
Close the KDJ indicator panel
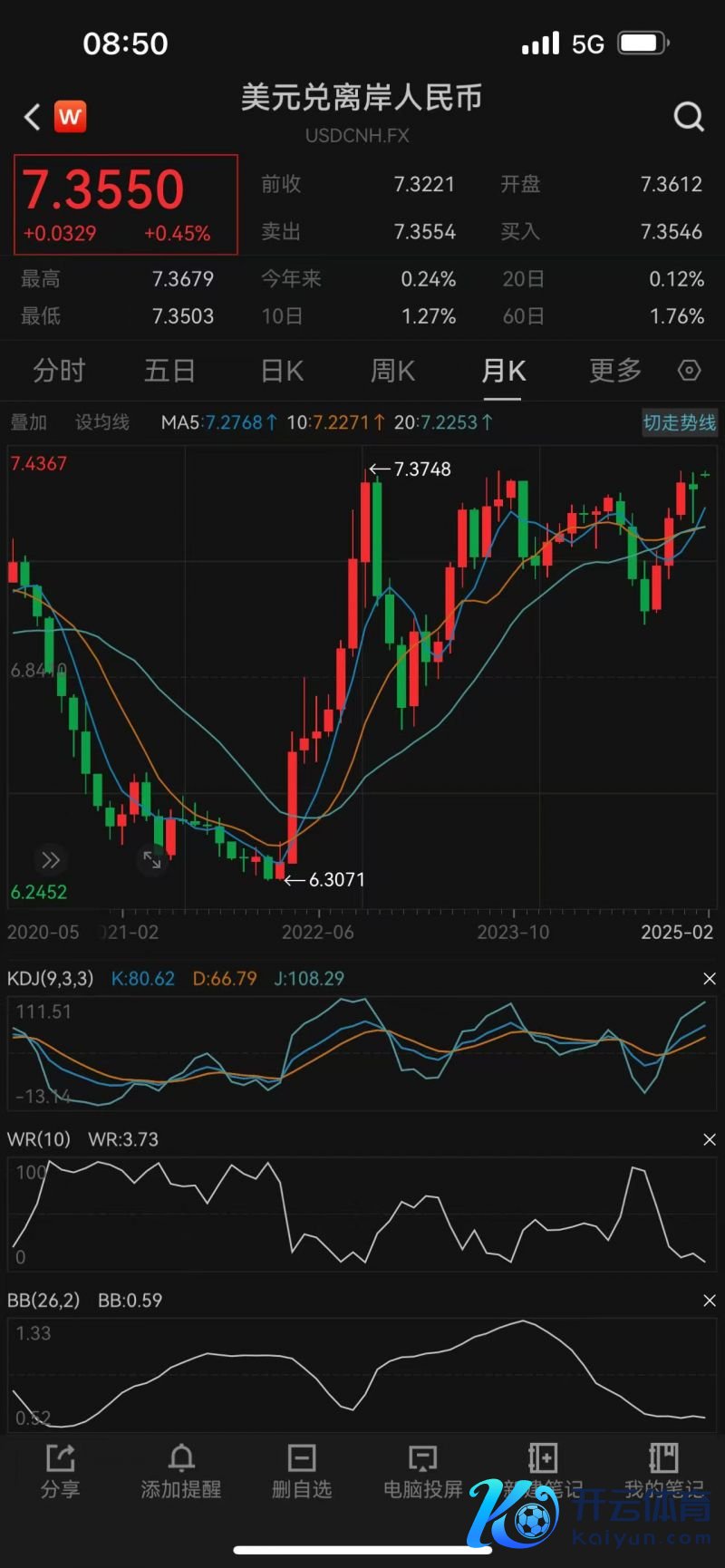pyautogui.click(x=710, y=979)
